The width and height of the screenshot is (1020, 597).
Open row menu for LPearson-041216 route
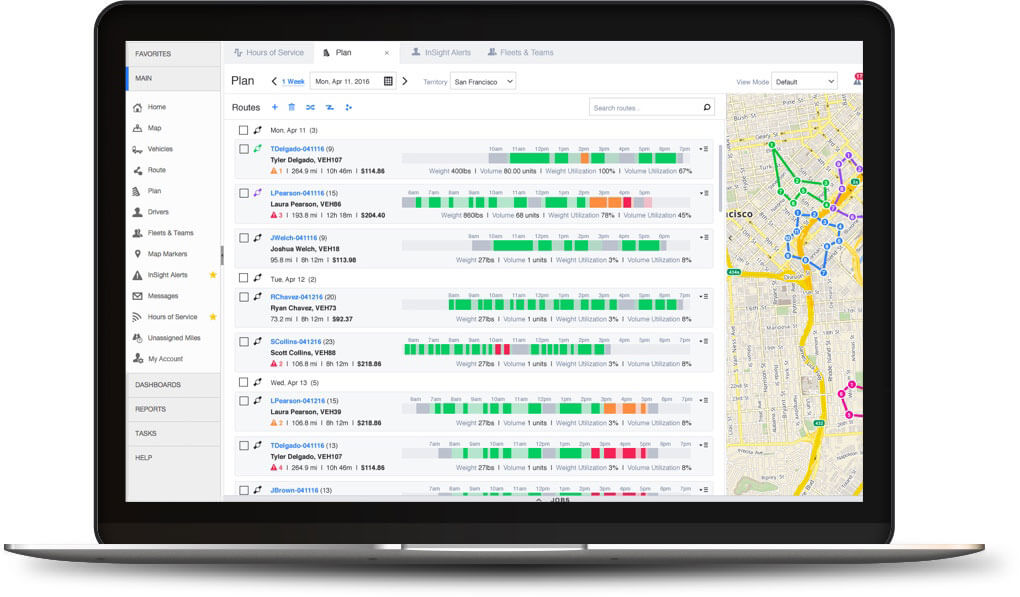(705, 400)
